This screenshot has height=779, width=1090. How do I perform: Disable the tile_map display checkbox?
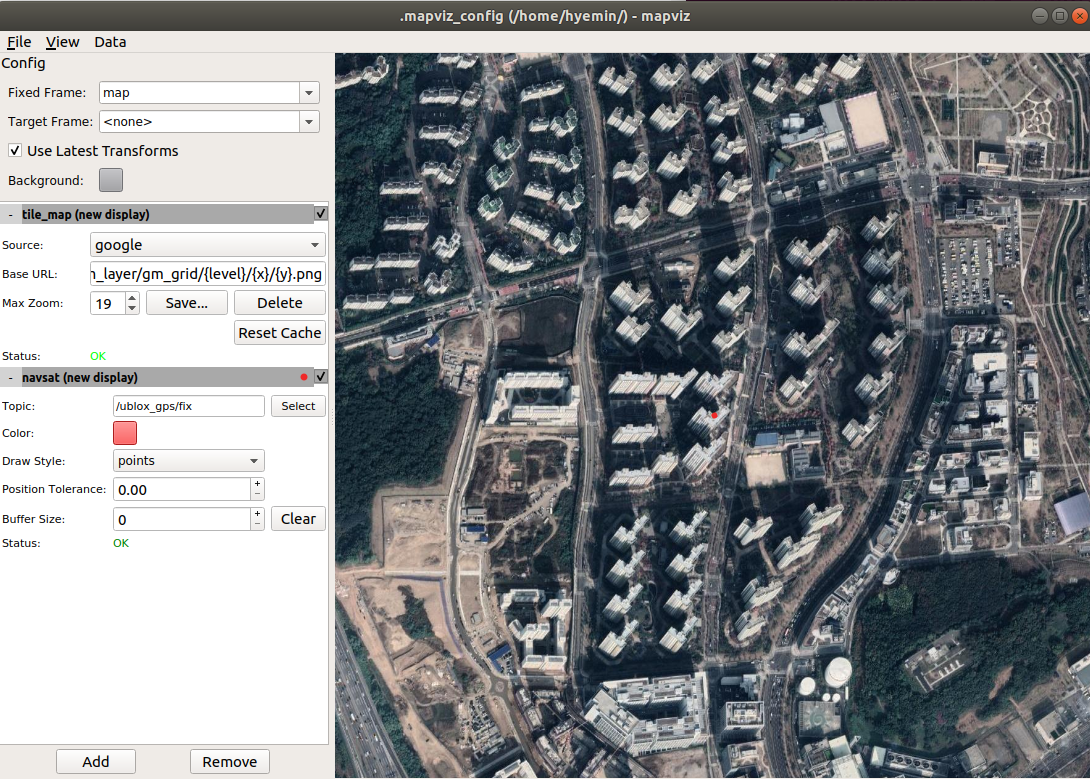click(320, 213)
